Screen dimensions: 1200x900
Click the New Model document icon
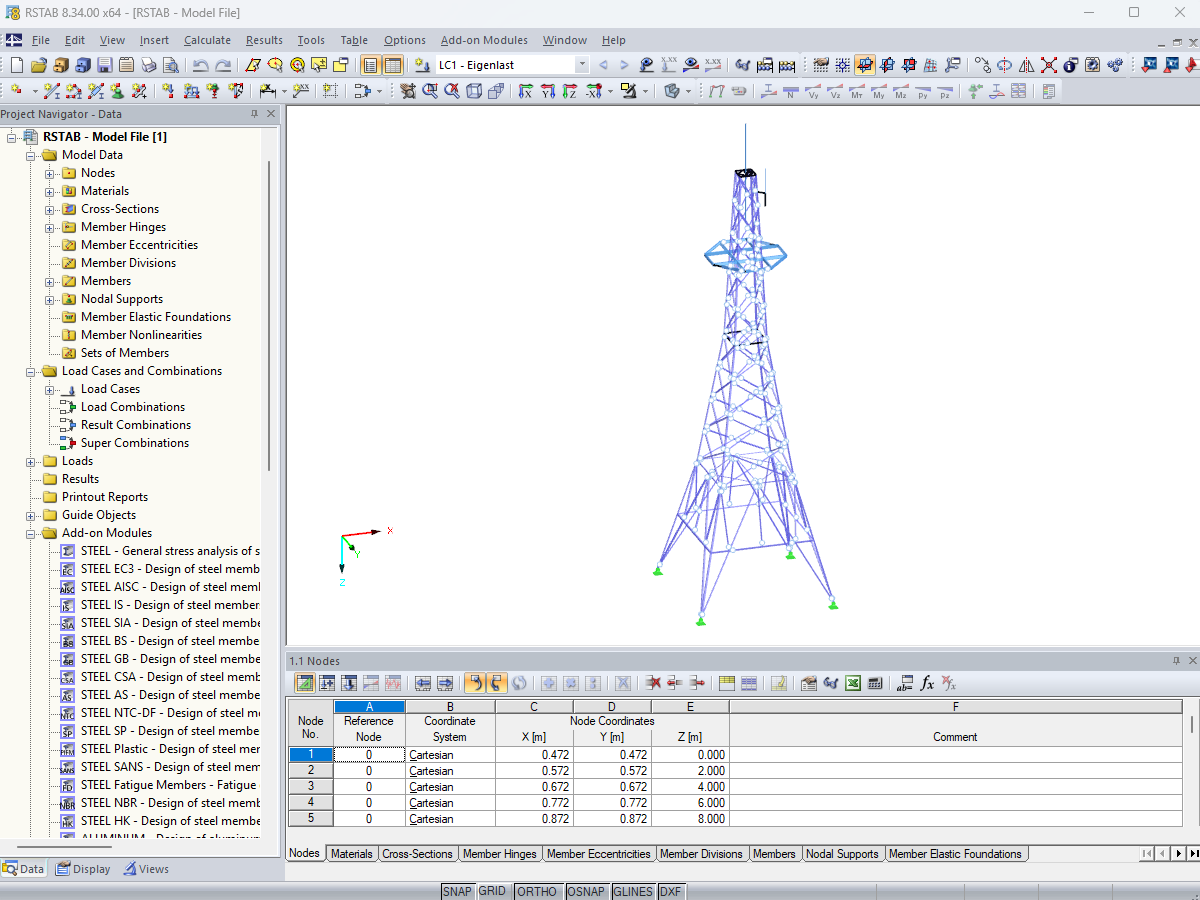(x=17, y=65)
